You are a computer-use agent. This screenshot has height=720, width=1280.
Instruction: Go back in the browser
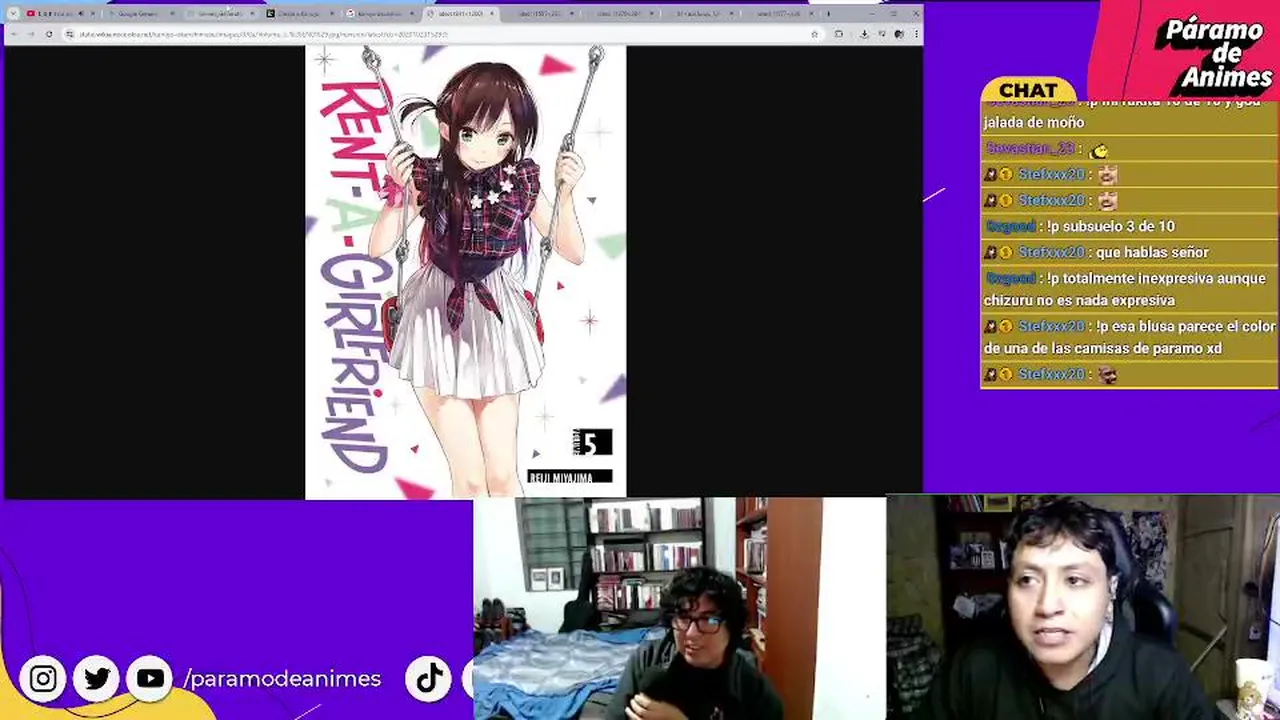point(14,34)
